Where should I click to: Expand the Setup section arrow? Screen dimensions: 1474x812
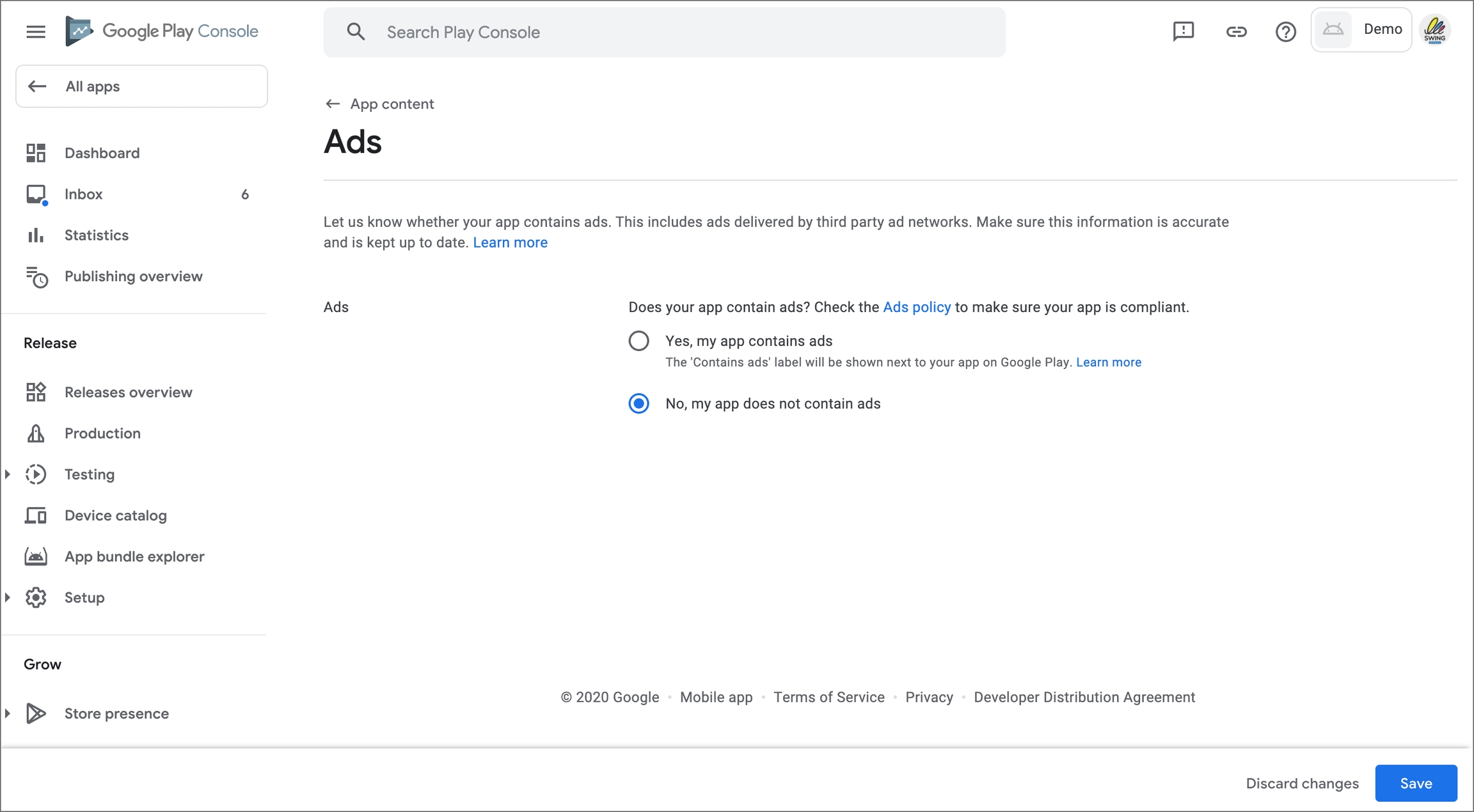[x=8, y=597]
